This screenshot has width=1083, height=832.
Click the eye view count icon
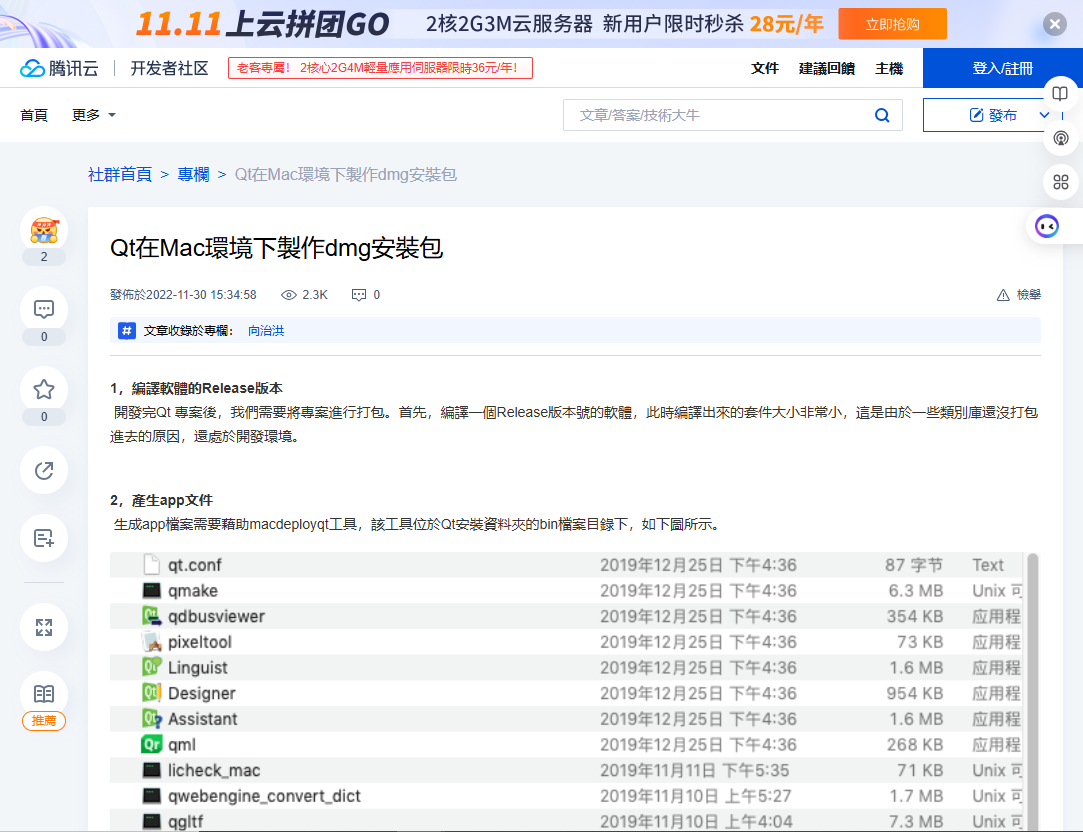[289, 295]
